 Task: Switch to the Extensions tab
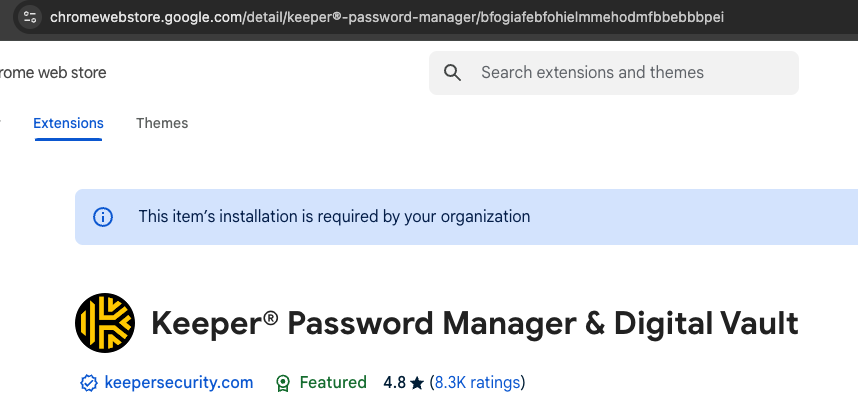click(x=68, y=123)
